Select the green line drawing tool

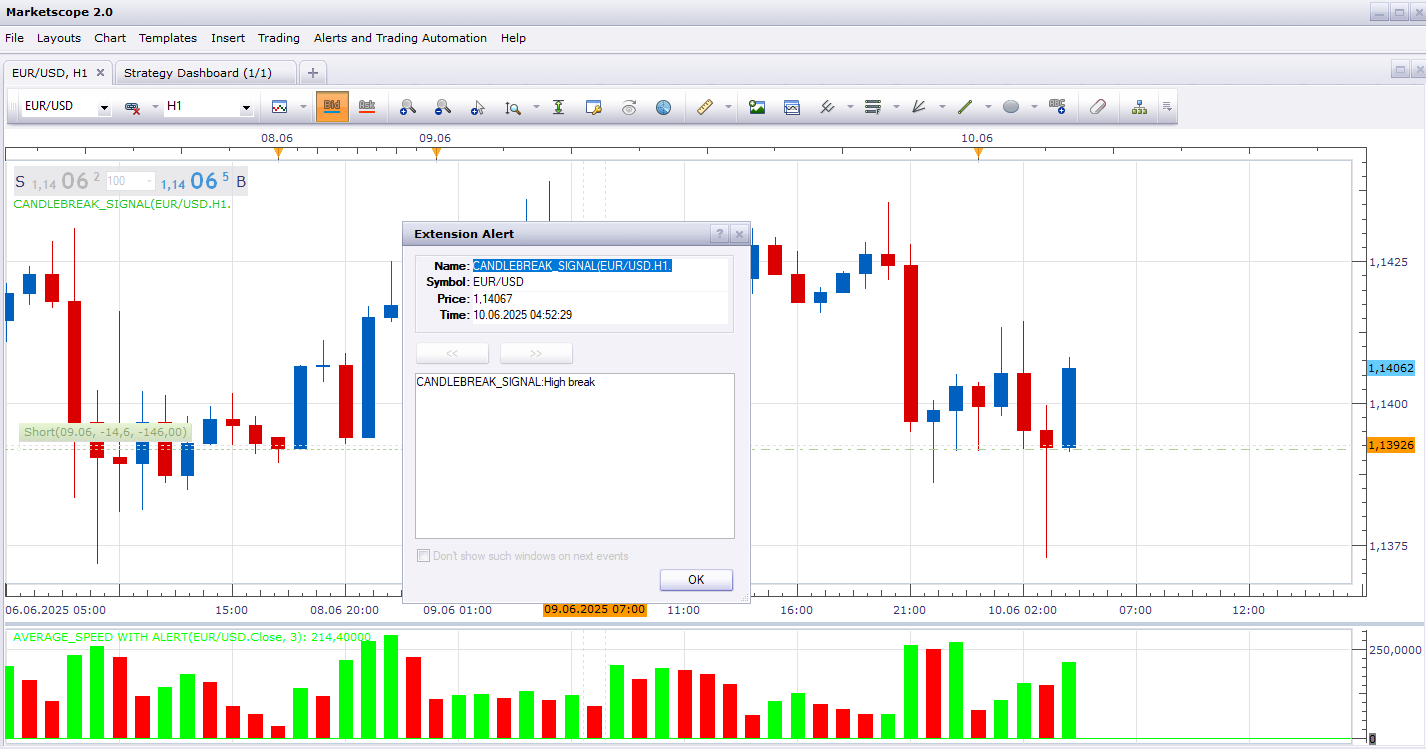(x=965, y=107)
